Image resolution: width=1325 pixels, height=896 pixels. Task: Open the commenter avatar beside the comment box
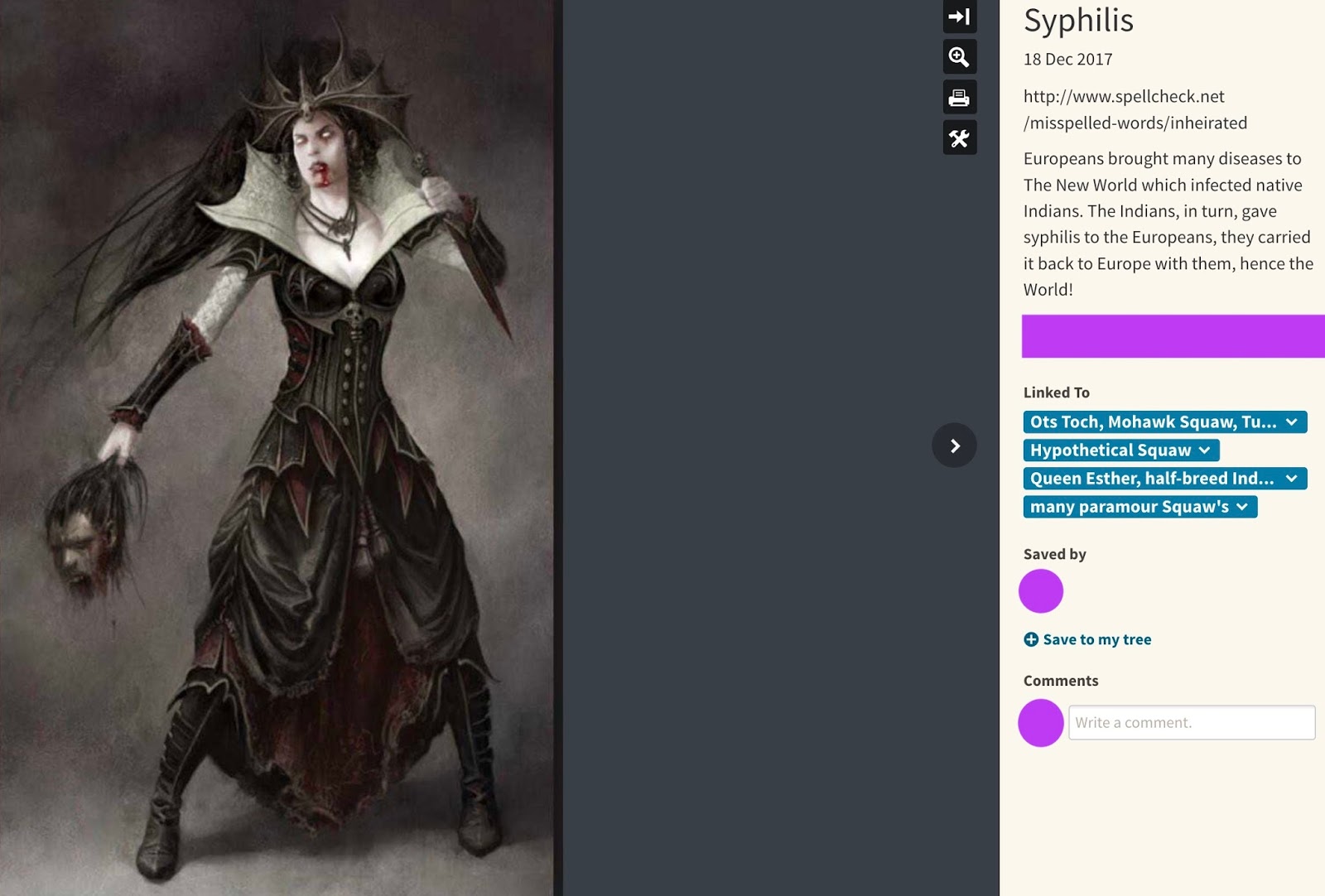(1041, 723)
